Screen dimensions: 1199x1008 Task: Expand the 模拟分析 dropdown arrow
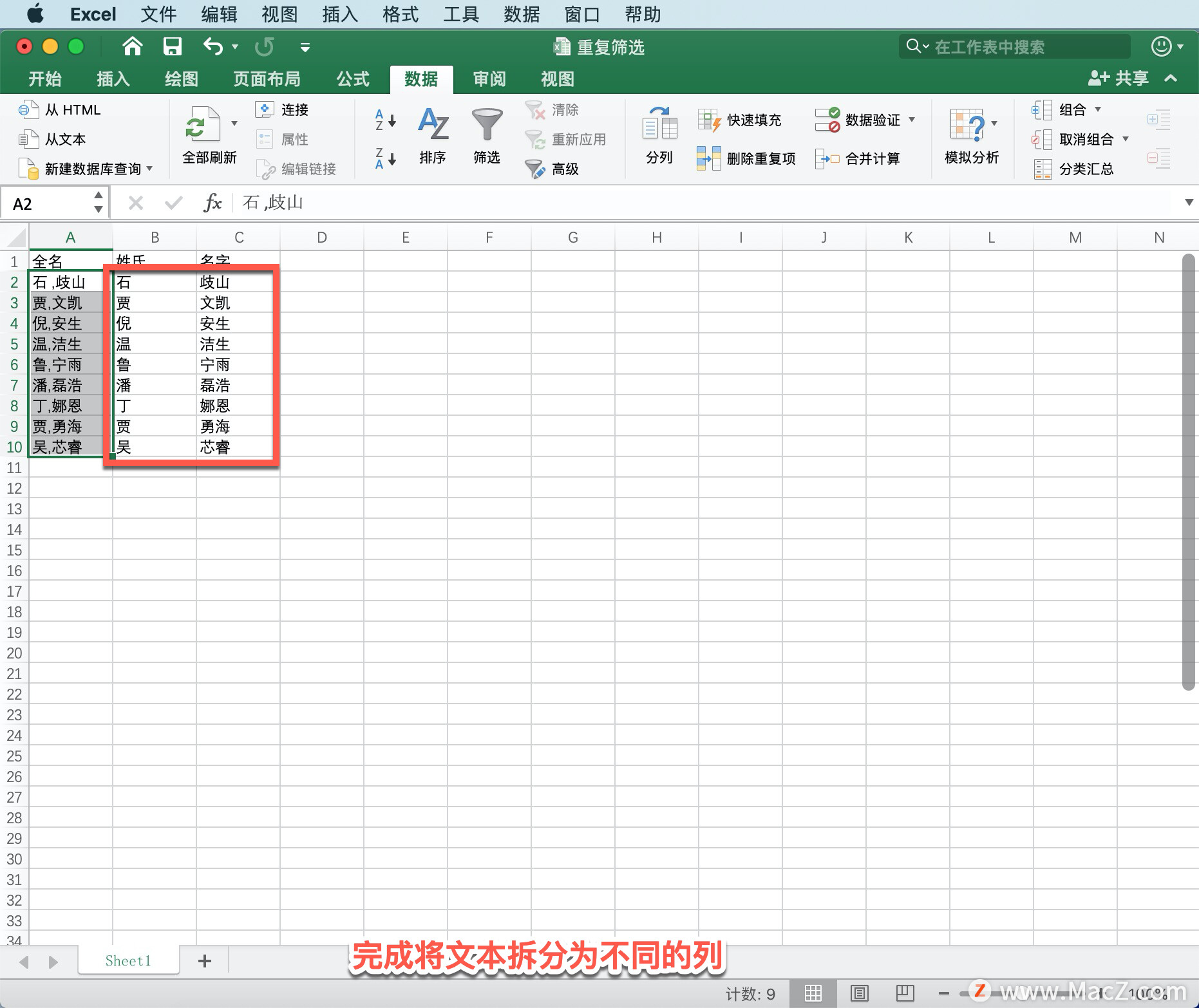pyautogui.click(x=994, y=124)
